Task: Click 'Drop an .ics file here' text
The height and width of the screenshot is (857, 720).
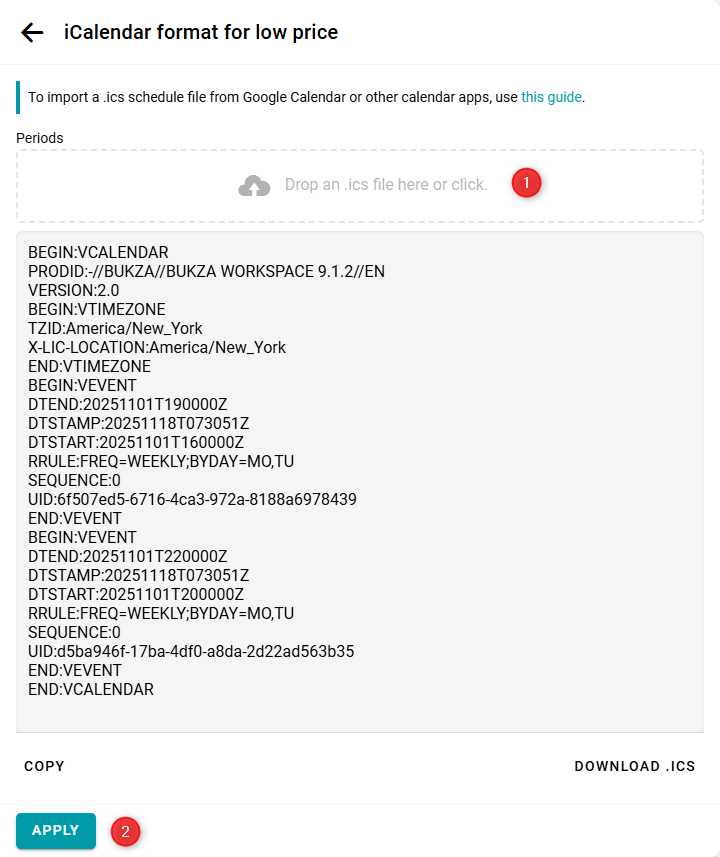Action: click(x=386, y=185)
